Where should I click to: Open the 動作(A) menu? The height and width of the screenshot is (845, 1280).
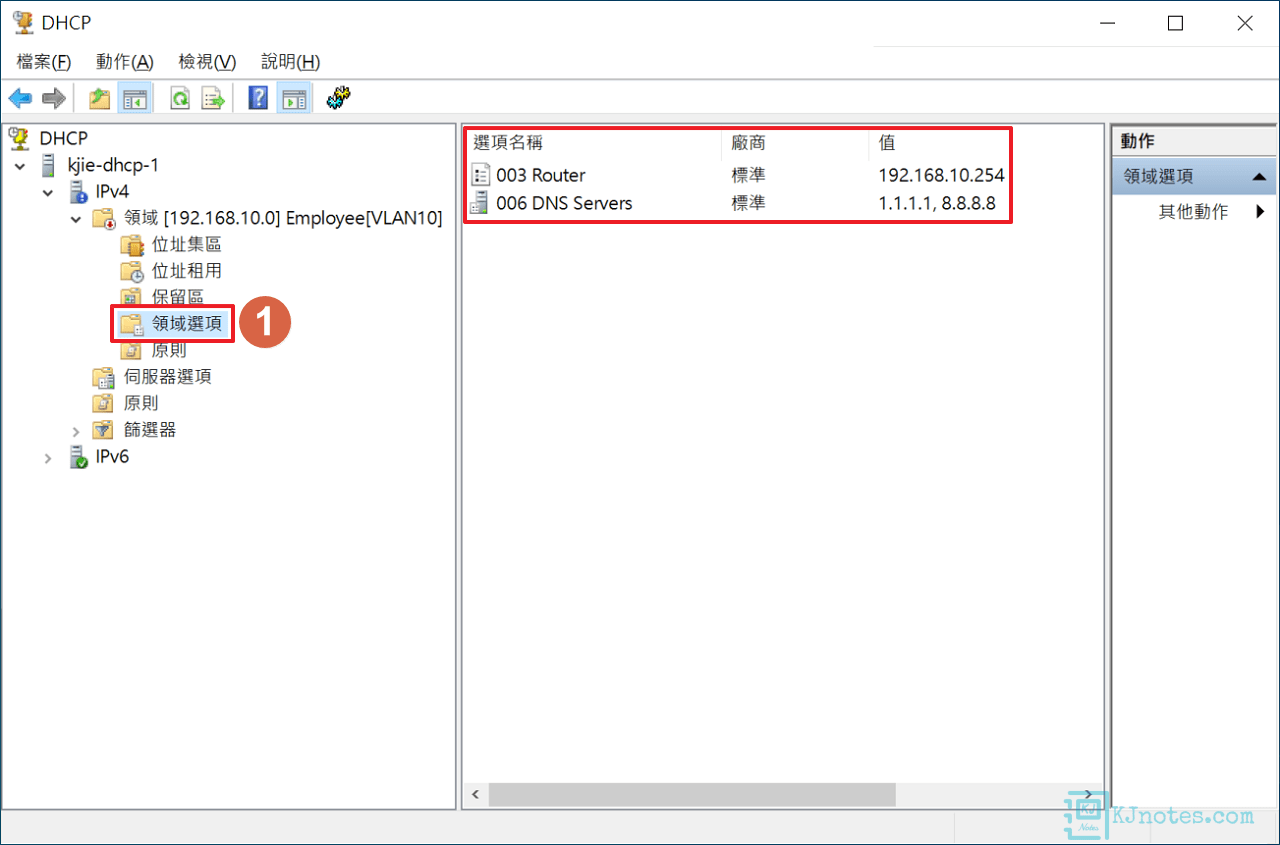point(125,62)
